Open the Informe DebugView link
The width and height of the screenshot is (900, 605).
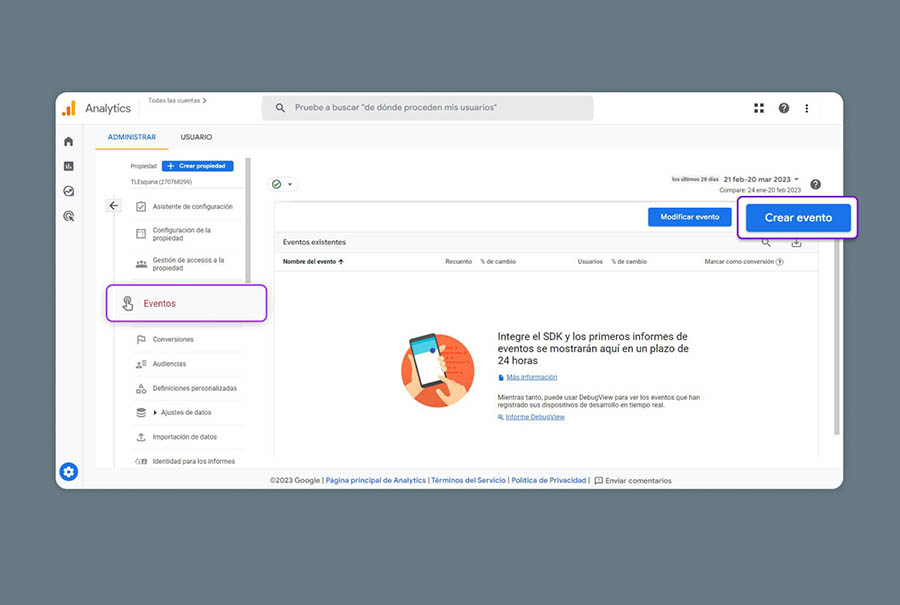(535, 417)
